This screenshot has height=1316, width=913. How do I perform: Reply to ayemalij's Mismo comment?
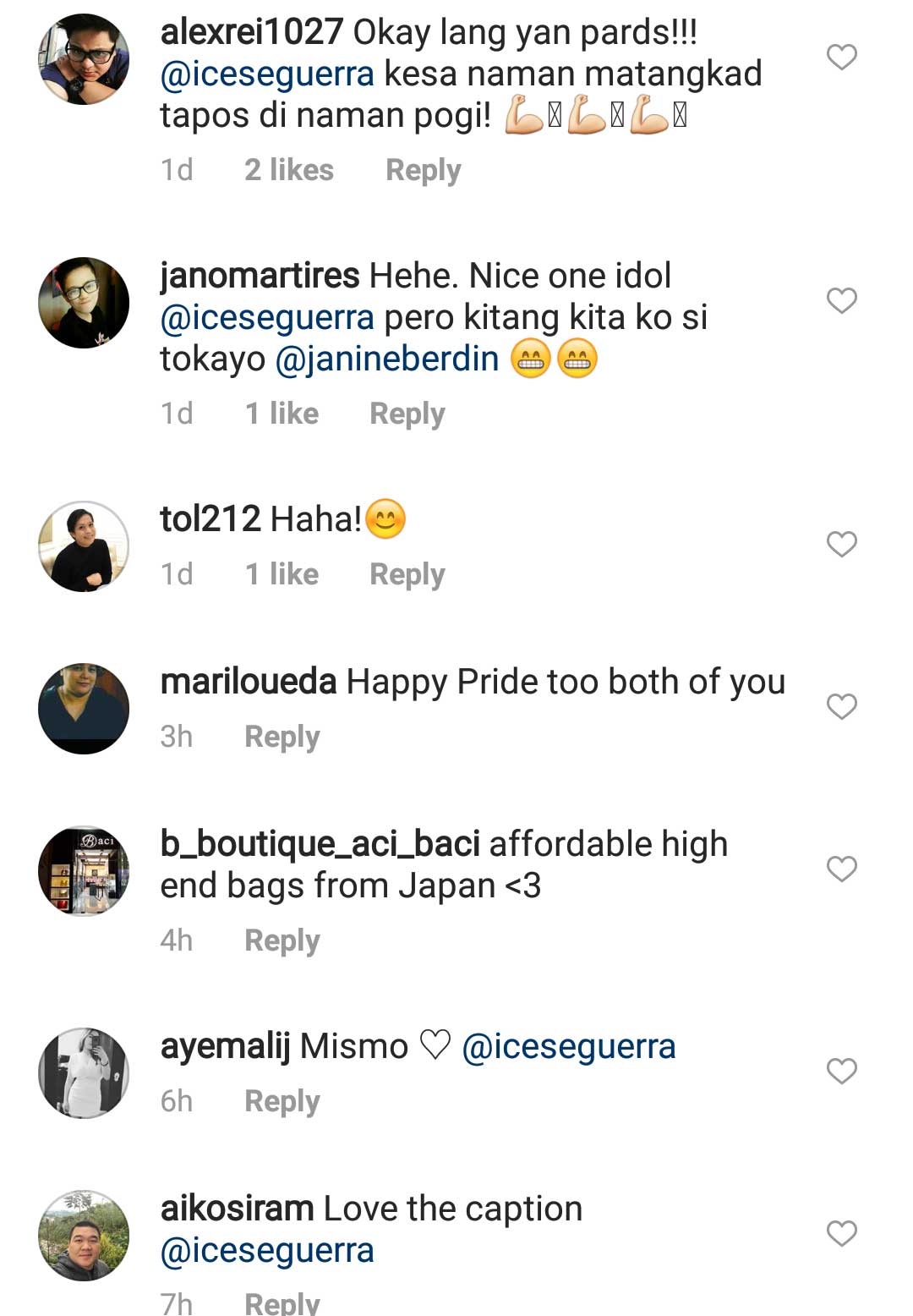(x=282, y=1101)
